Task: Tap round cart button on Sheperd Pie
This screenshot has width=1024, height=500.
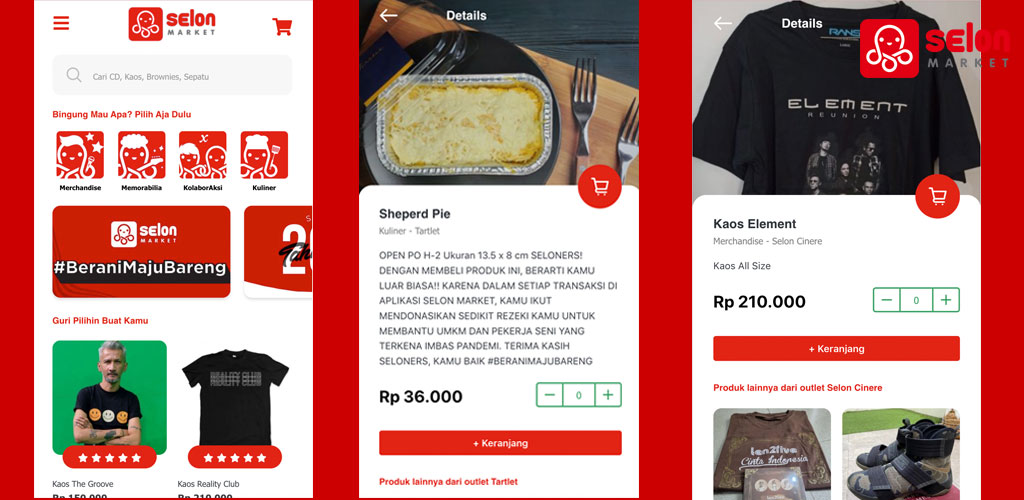Action: click(x=600, y=187)
